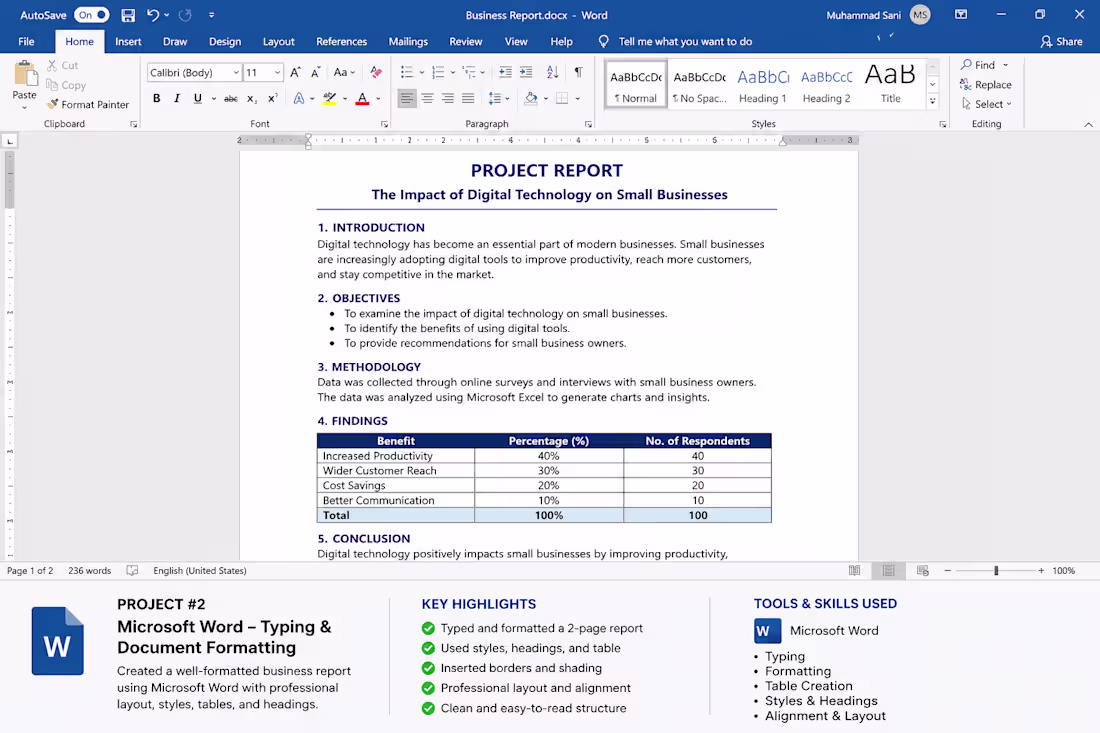The height and width of the screenshot is (733, 1100).
Task: Click the text highlight color button
Action: point(330,99)
